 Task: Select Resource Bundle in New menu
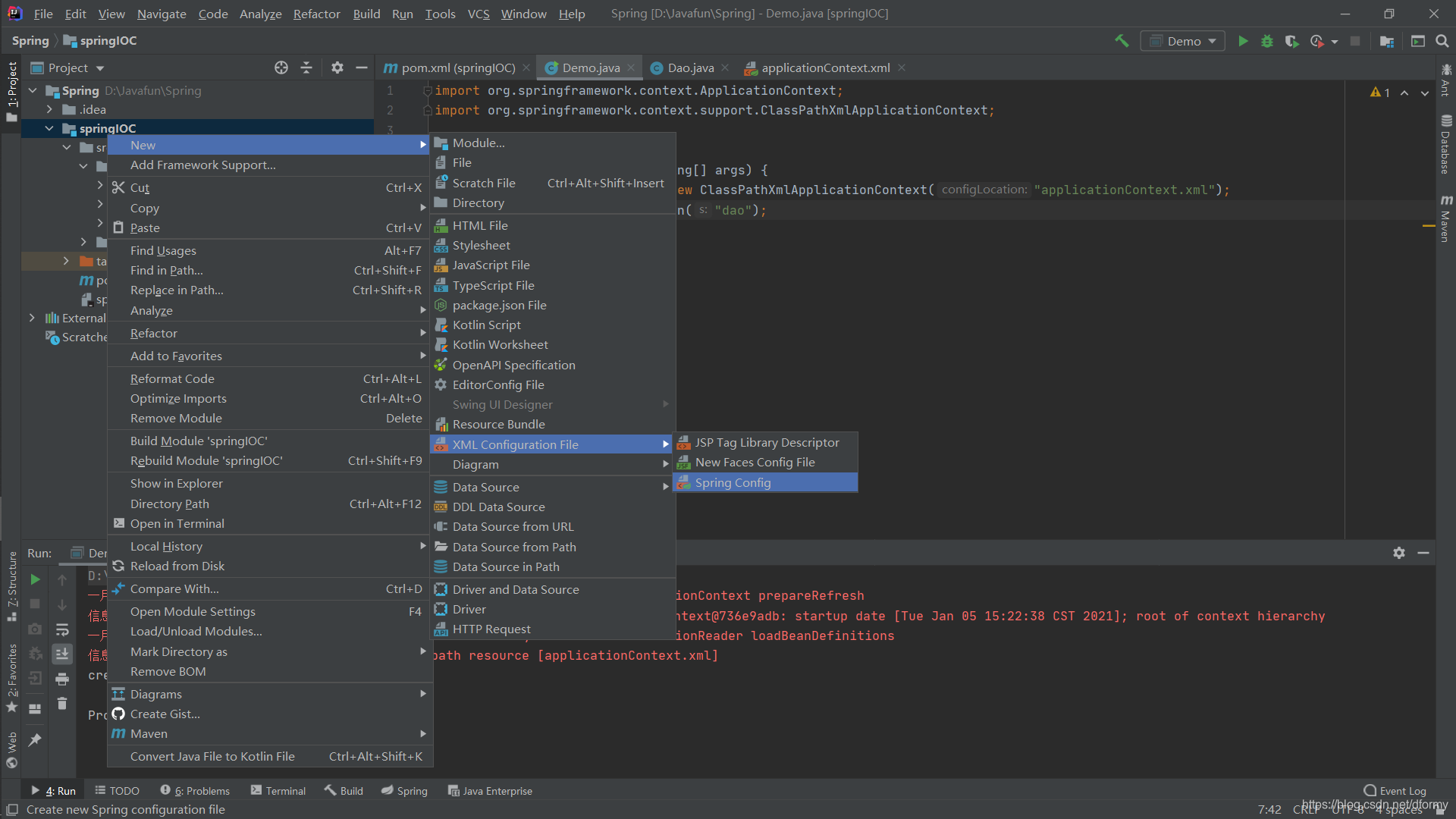click(x=552, y=424)
